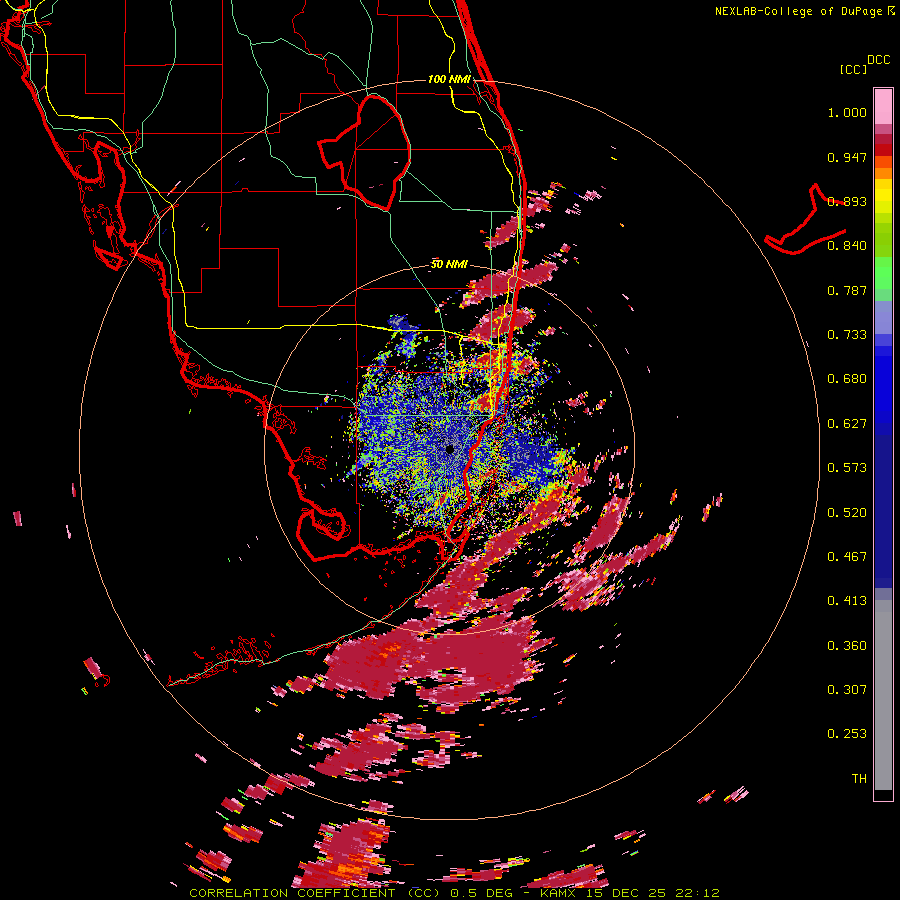Click the 0.573 scale label
This screenshot has height=900, width=900.
click(847, 468)
